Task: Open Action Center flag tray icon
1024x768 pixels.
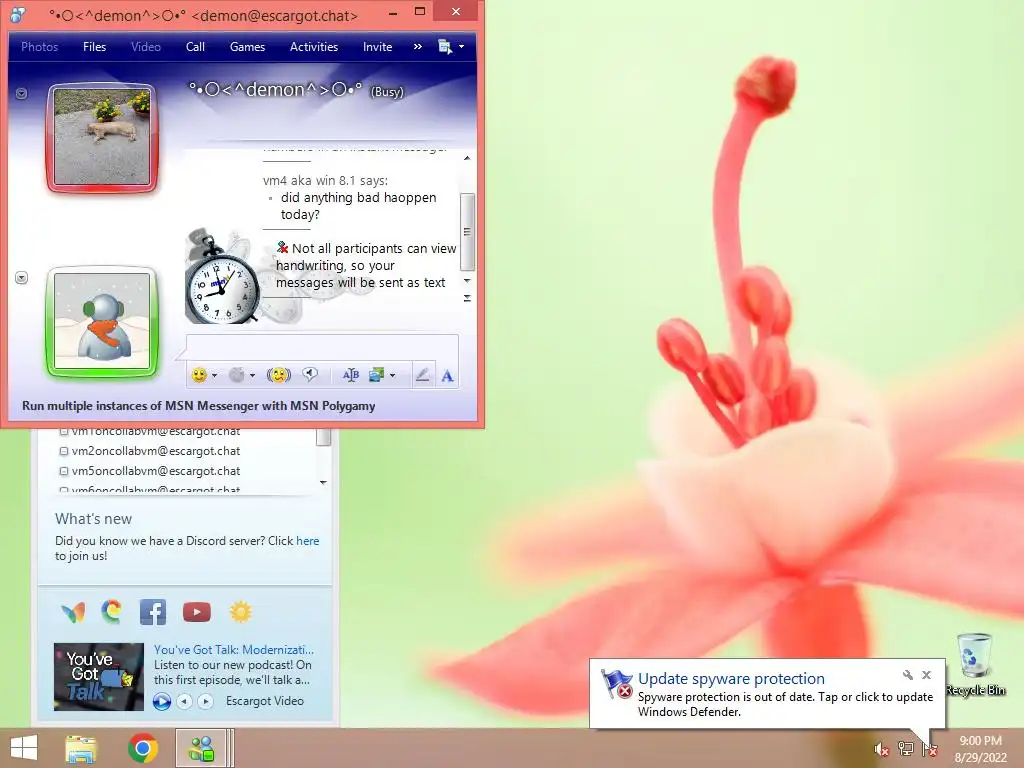Action: pos(930,750)
